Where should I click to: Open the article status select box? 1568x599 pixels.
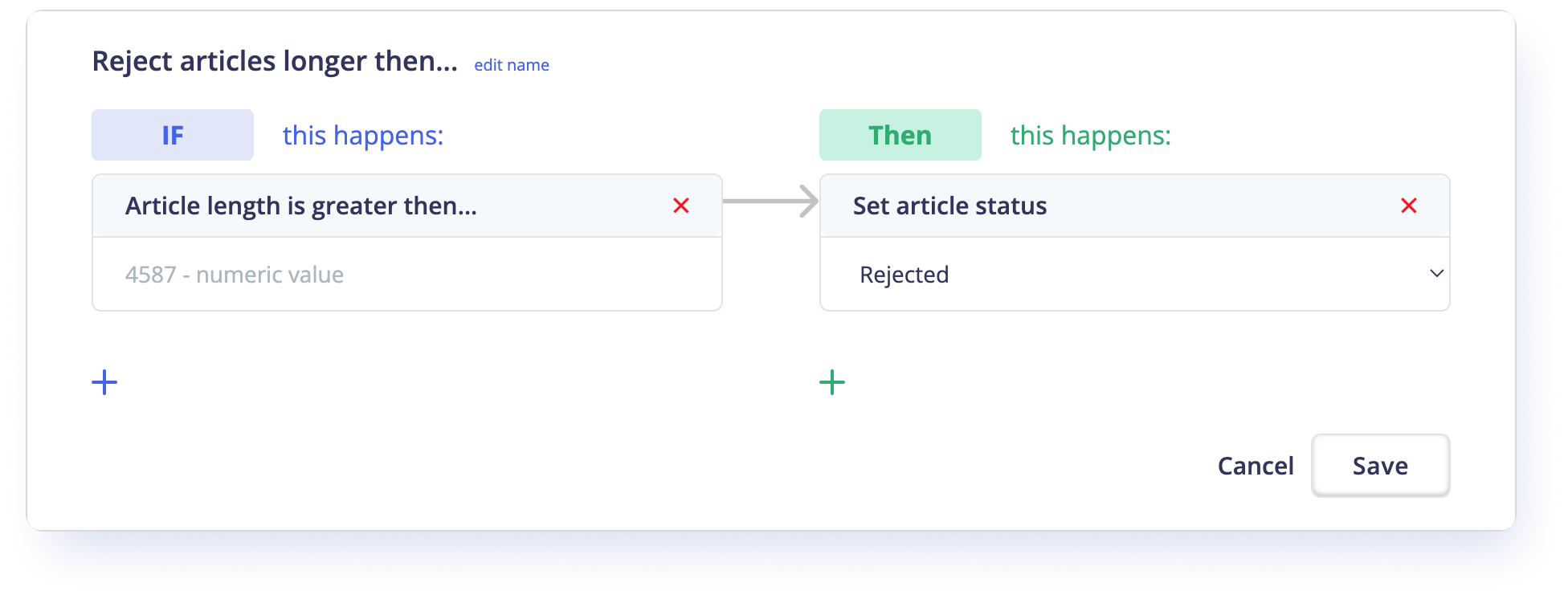coord(1134,274)
